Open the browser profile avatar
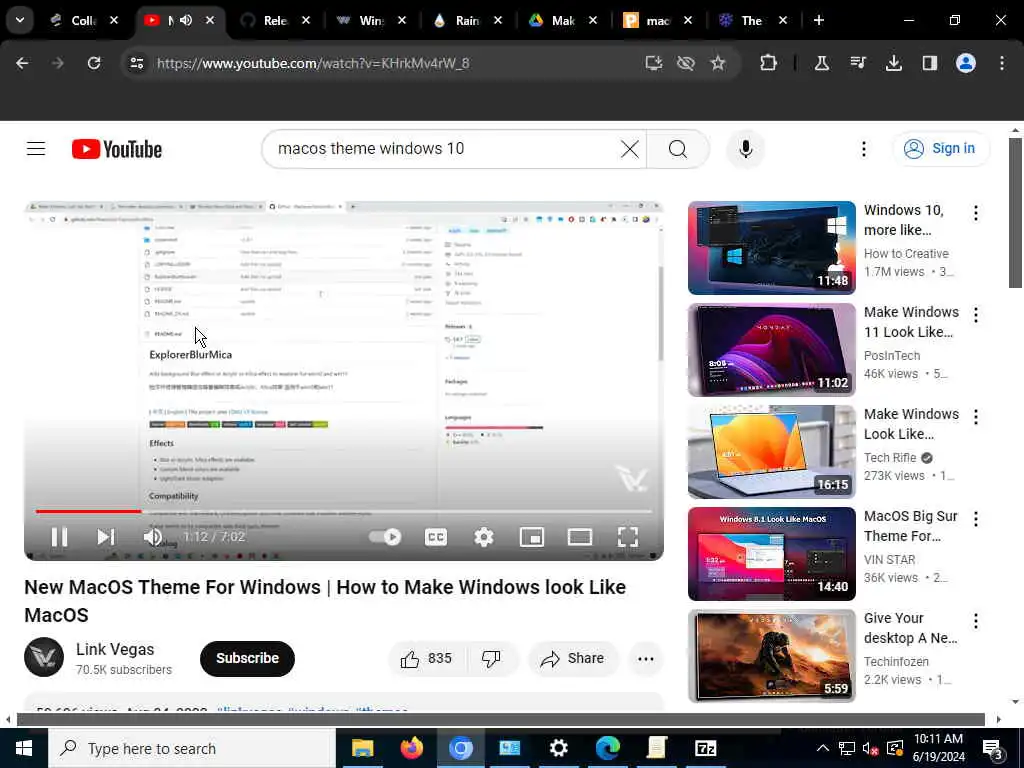 pos(965,63)
